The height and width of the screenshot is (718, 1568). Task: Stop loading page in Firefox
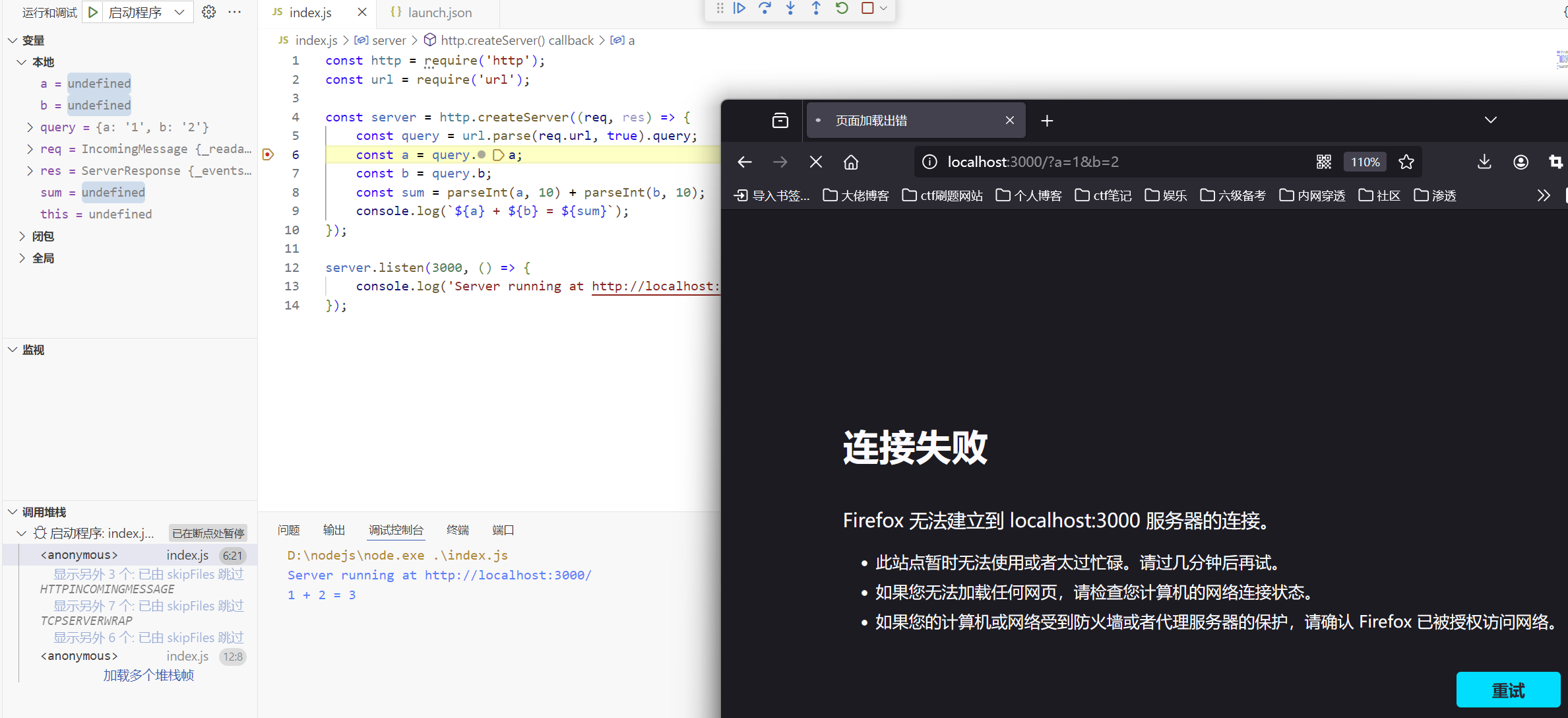pyautogui.click(x=816, y=162)
